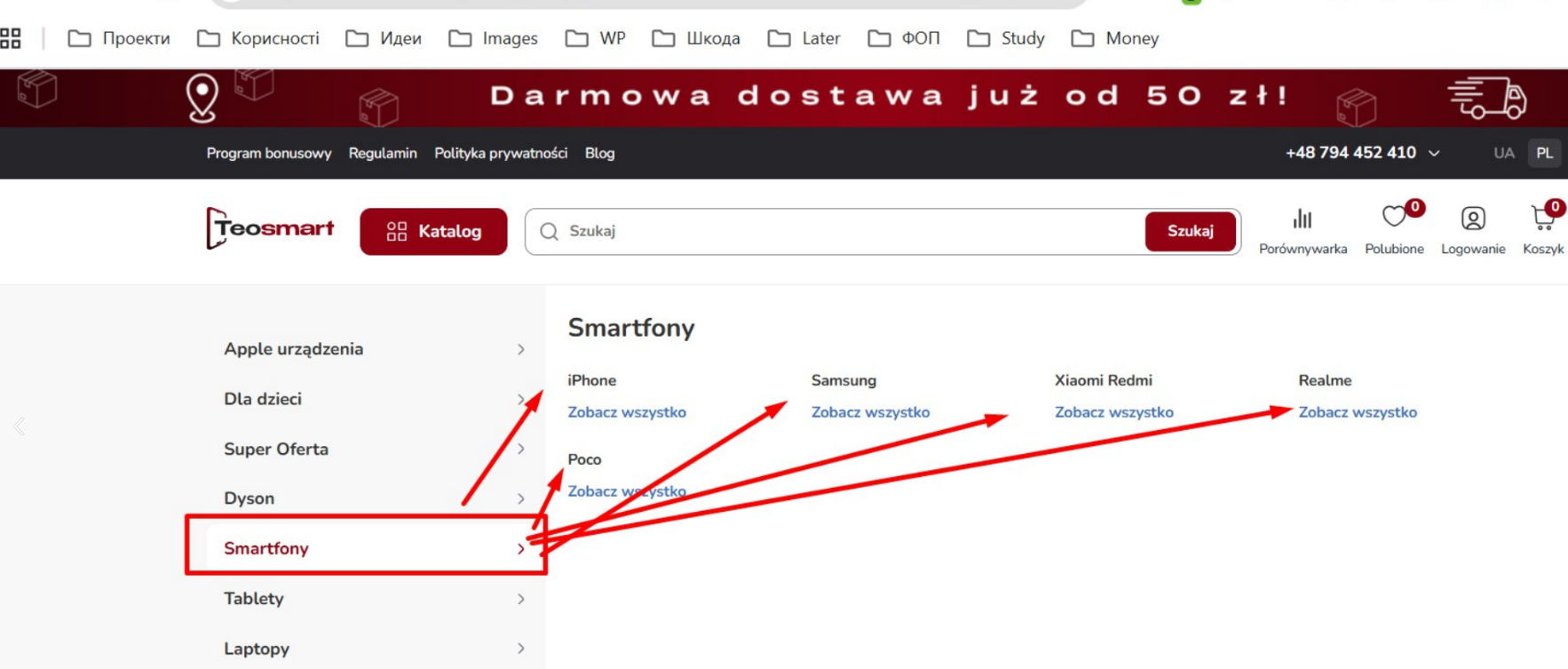Open the Program bonusowy link
This screenshot has width=1568, height=669.
click(269, 153)
